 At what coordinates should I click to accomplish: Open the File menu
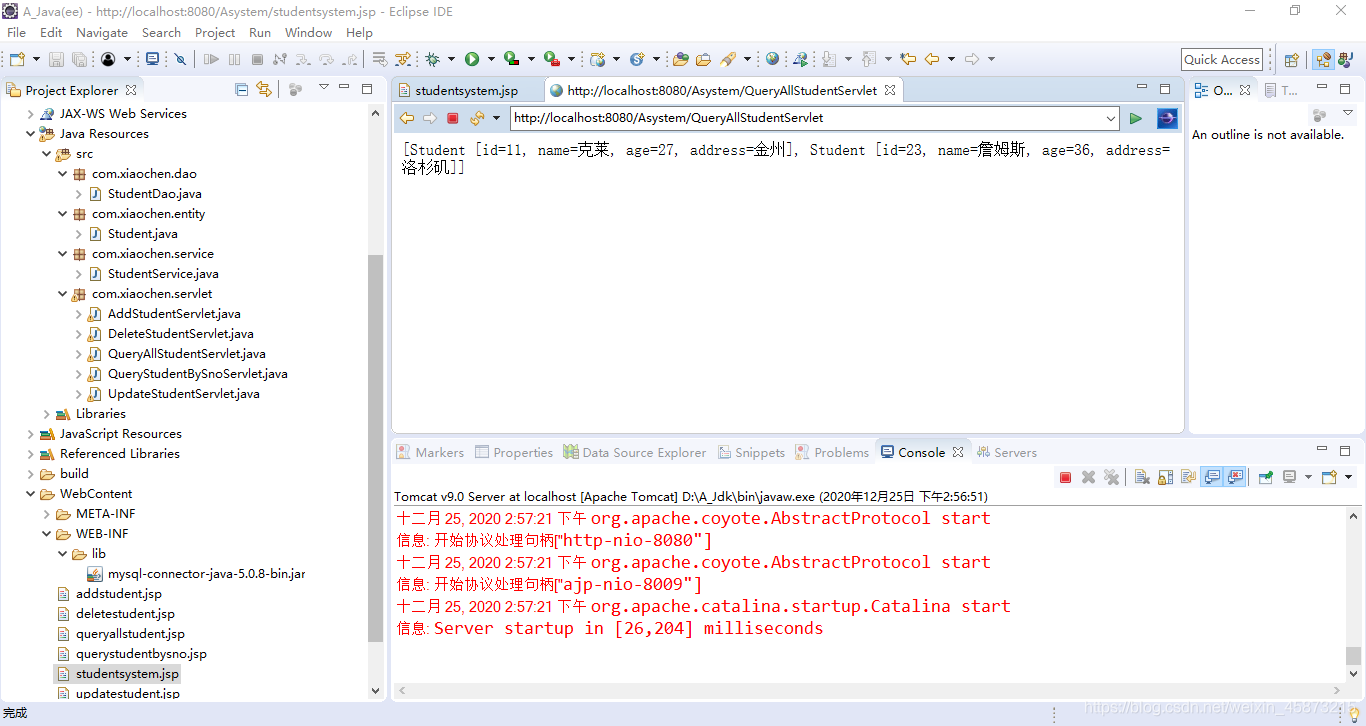17,32
